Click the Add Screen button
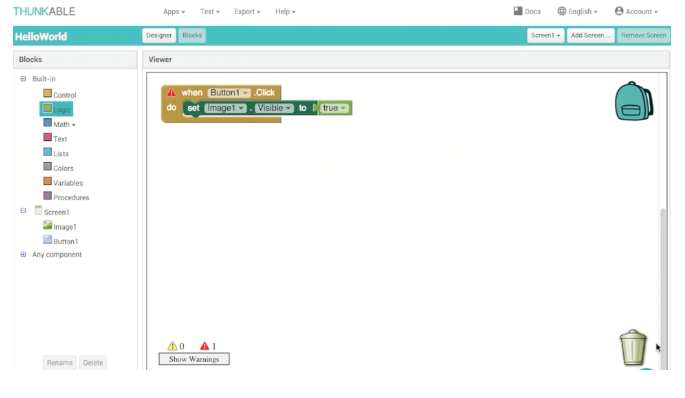 590,35
